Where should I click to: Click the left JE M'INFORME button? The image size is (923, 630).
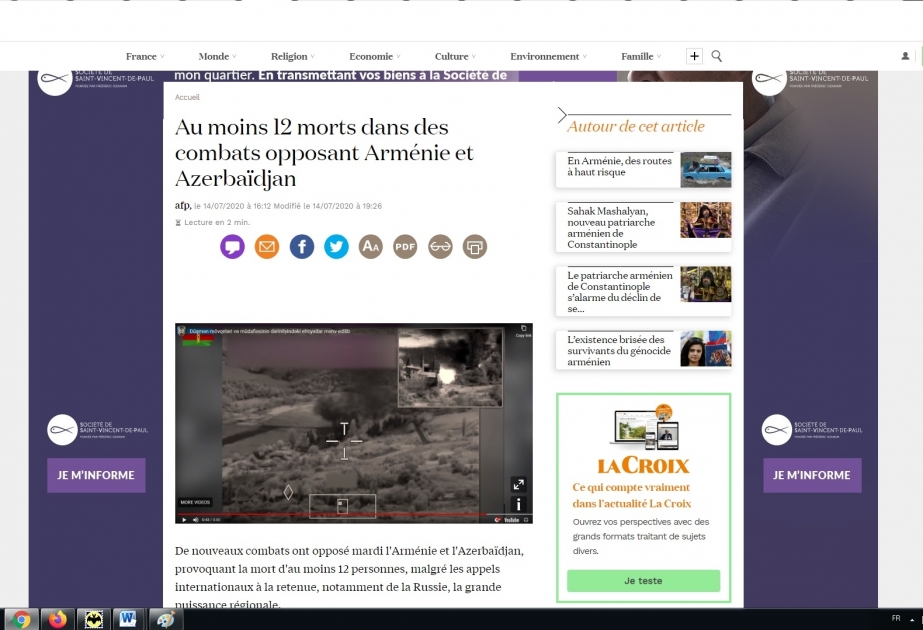pos(96,475)
